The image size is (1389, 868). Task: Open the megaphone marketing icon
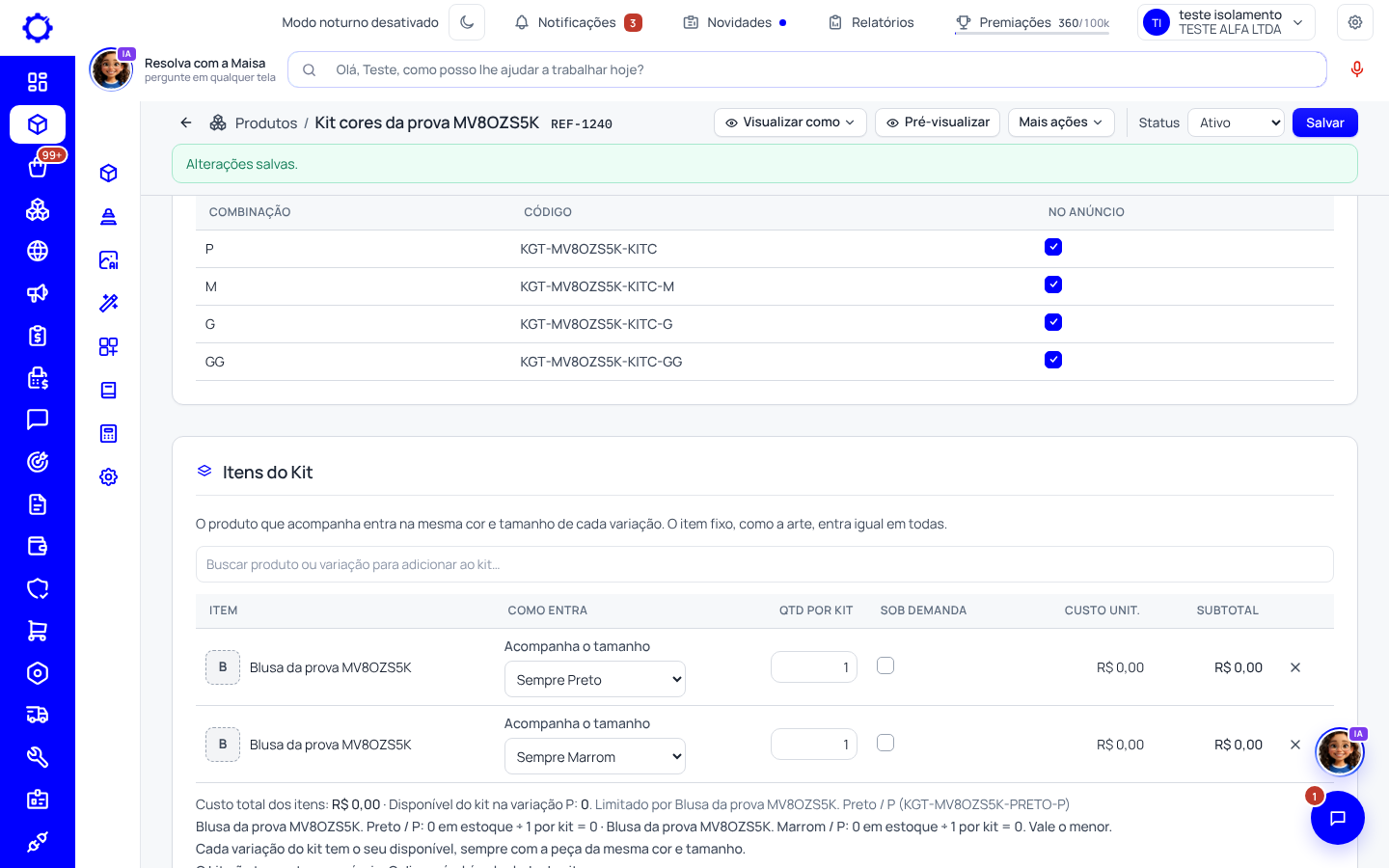pyautogui.click(x=38, y=293)
